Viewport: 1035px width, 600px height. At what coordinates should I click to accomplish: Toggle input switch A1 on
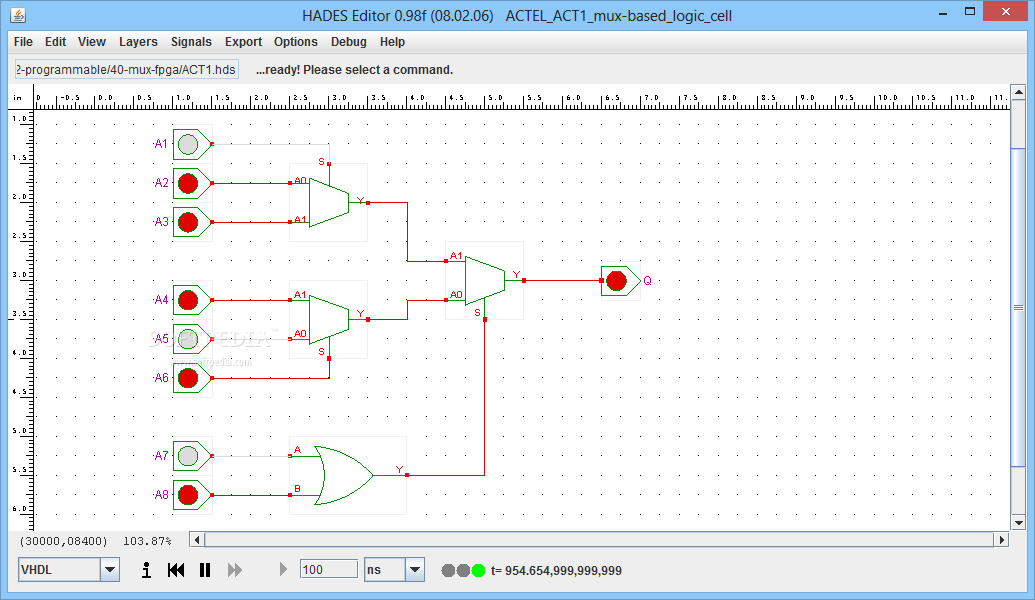tap(190, 143)
